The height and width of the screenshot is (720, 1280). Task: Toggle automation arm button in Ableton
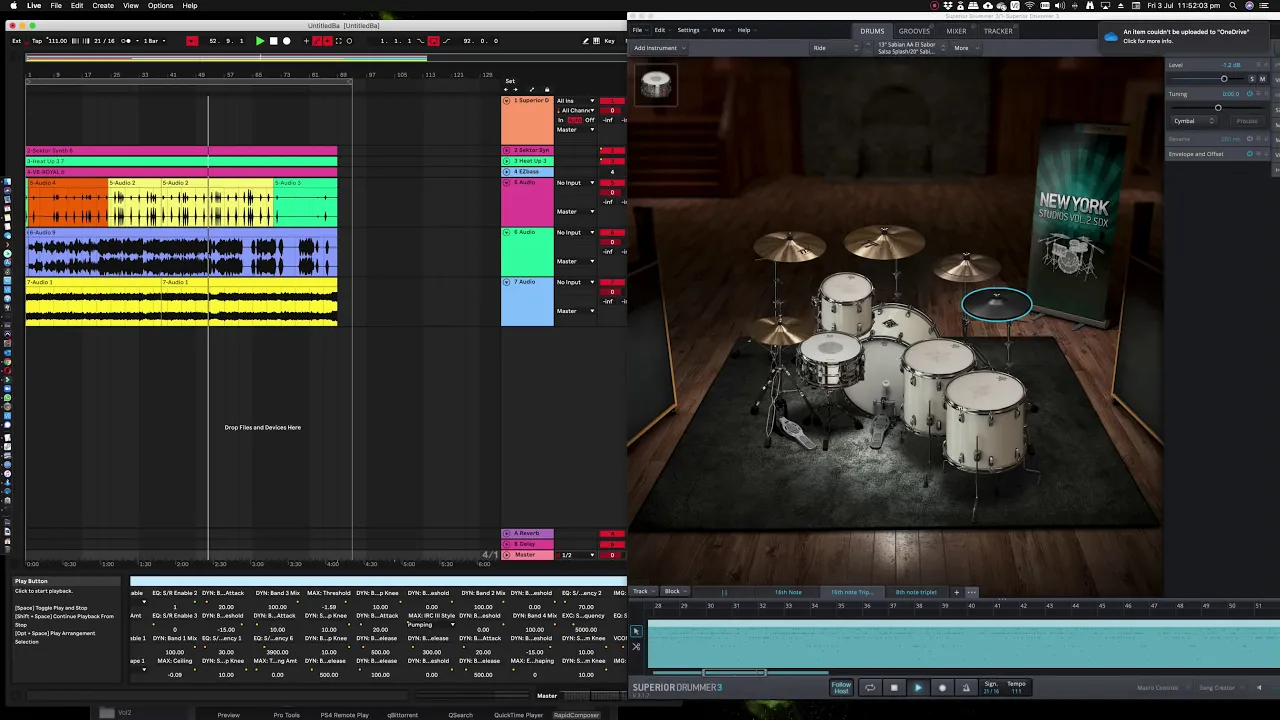pos(317,41)
